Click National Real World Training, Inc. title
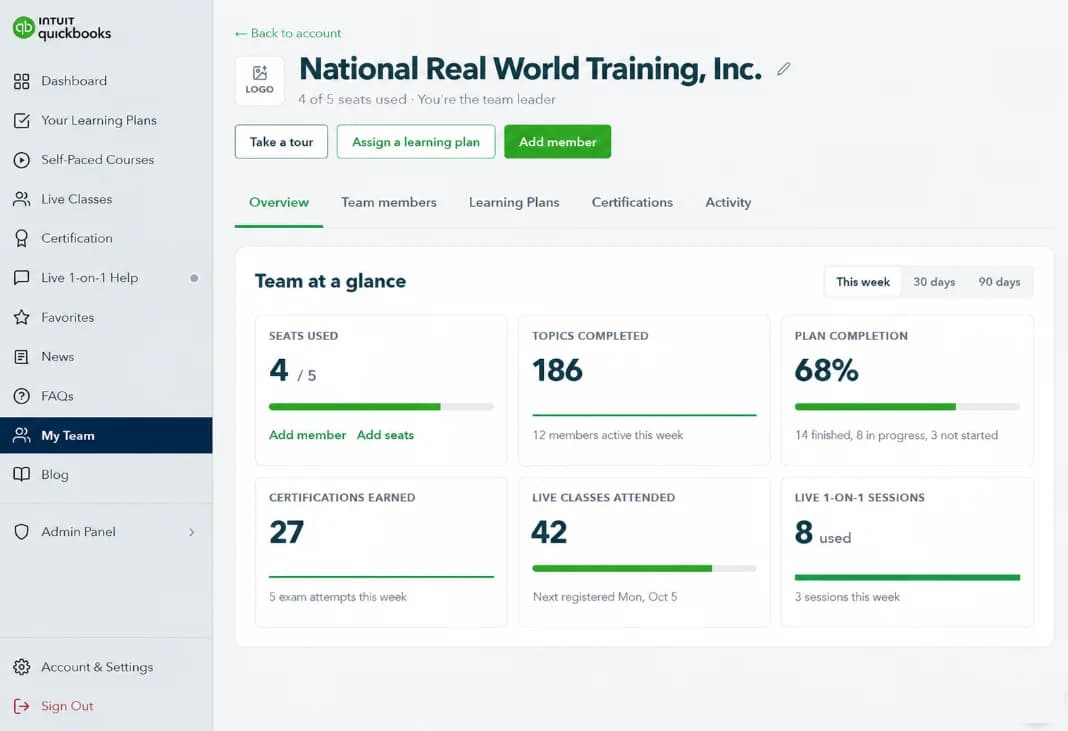This screenshot has height=731, width=1068. point(531,69)
